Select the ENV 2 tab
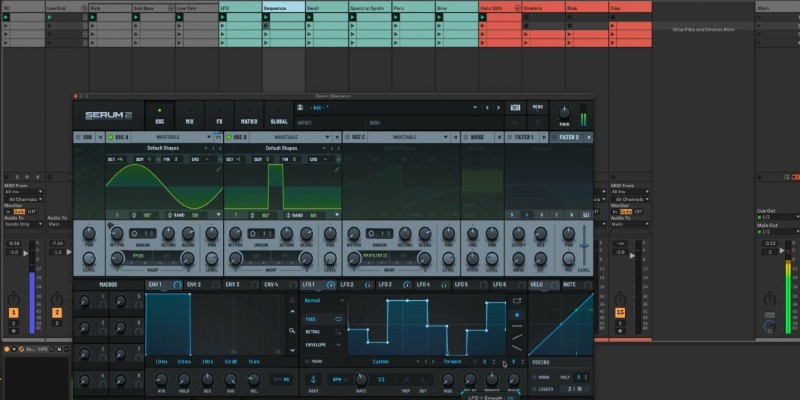 click(x=203, y=285)
